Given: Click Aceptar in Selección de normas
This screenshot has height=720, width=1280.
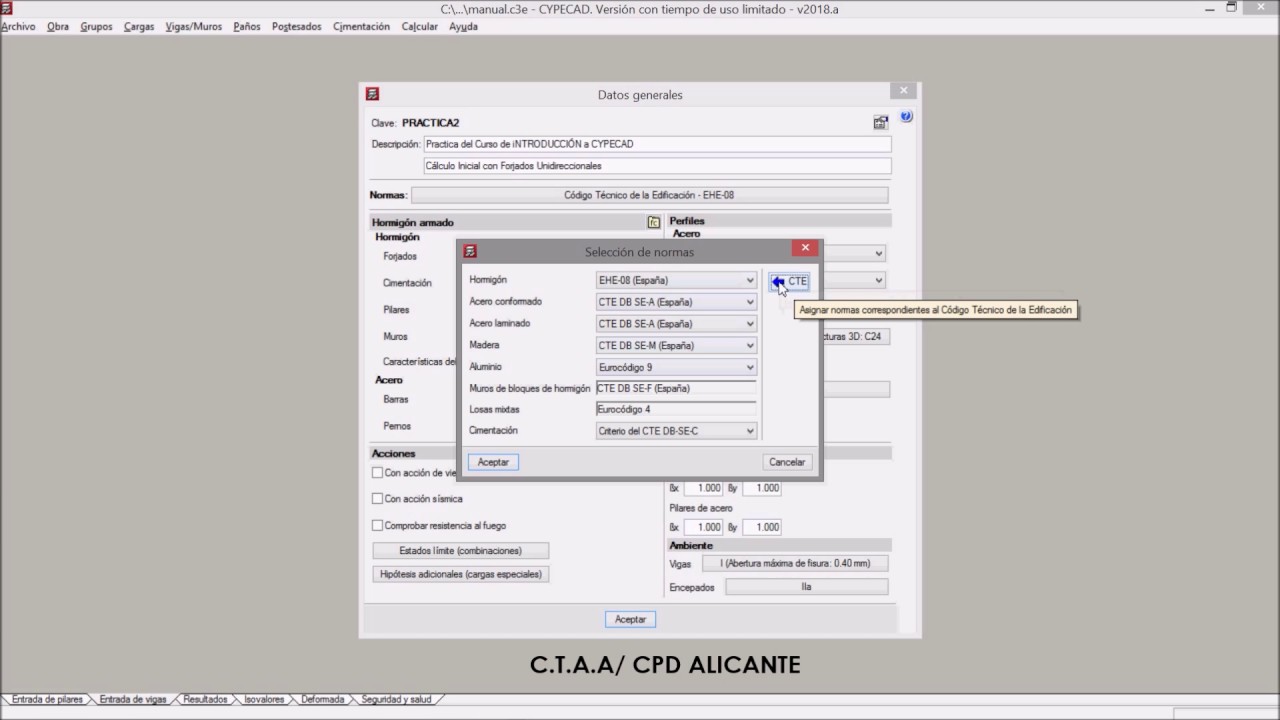Looking at the screenshot, I should (493, 462).
